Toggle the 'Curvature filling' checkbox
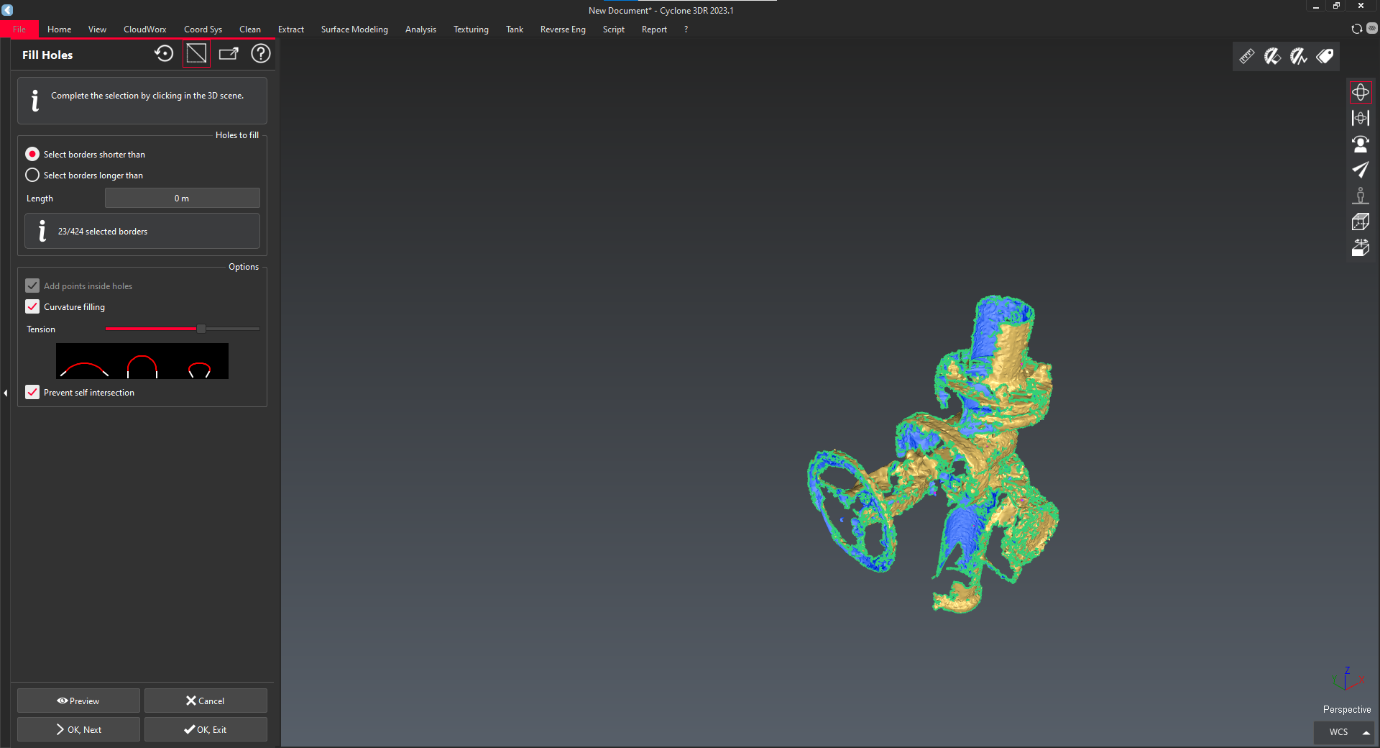The height and width of the screenshot is (748, 1380). [x=33, y=307]
